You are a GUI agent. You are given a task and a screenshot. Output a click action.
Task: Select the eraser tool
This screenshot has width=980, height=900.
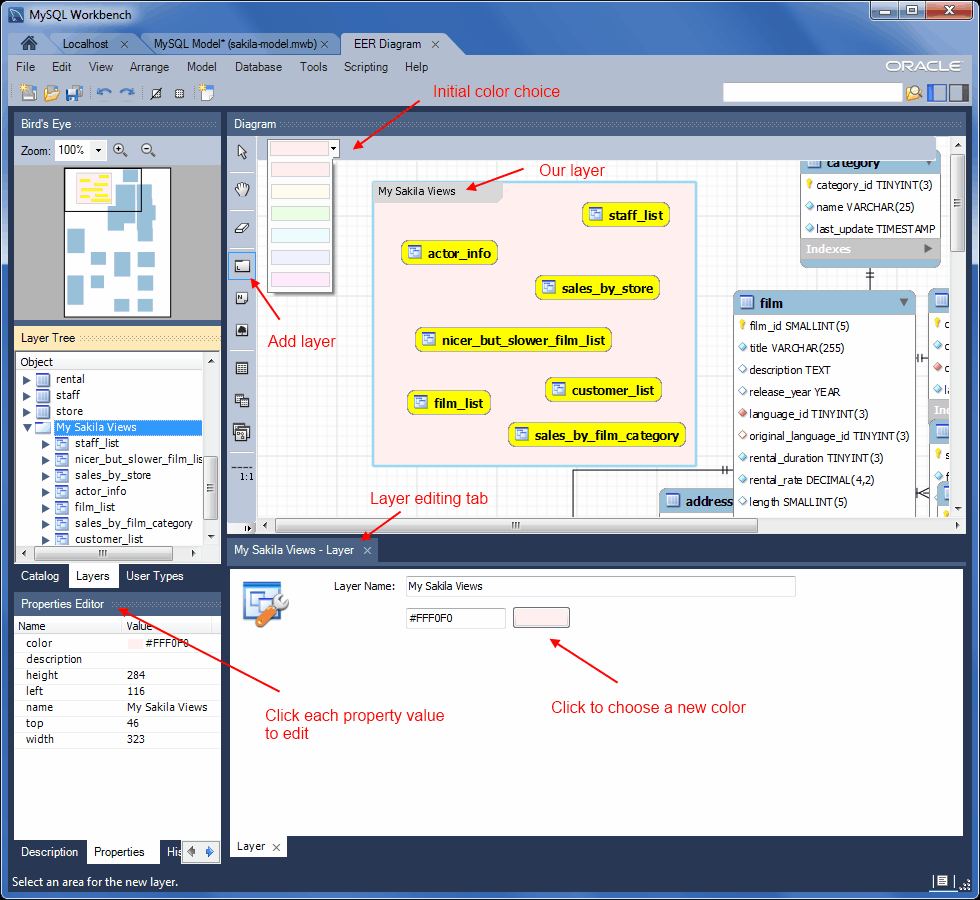[x=242, y=228]
